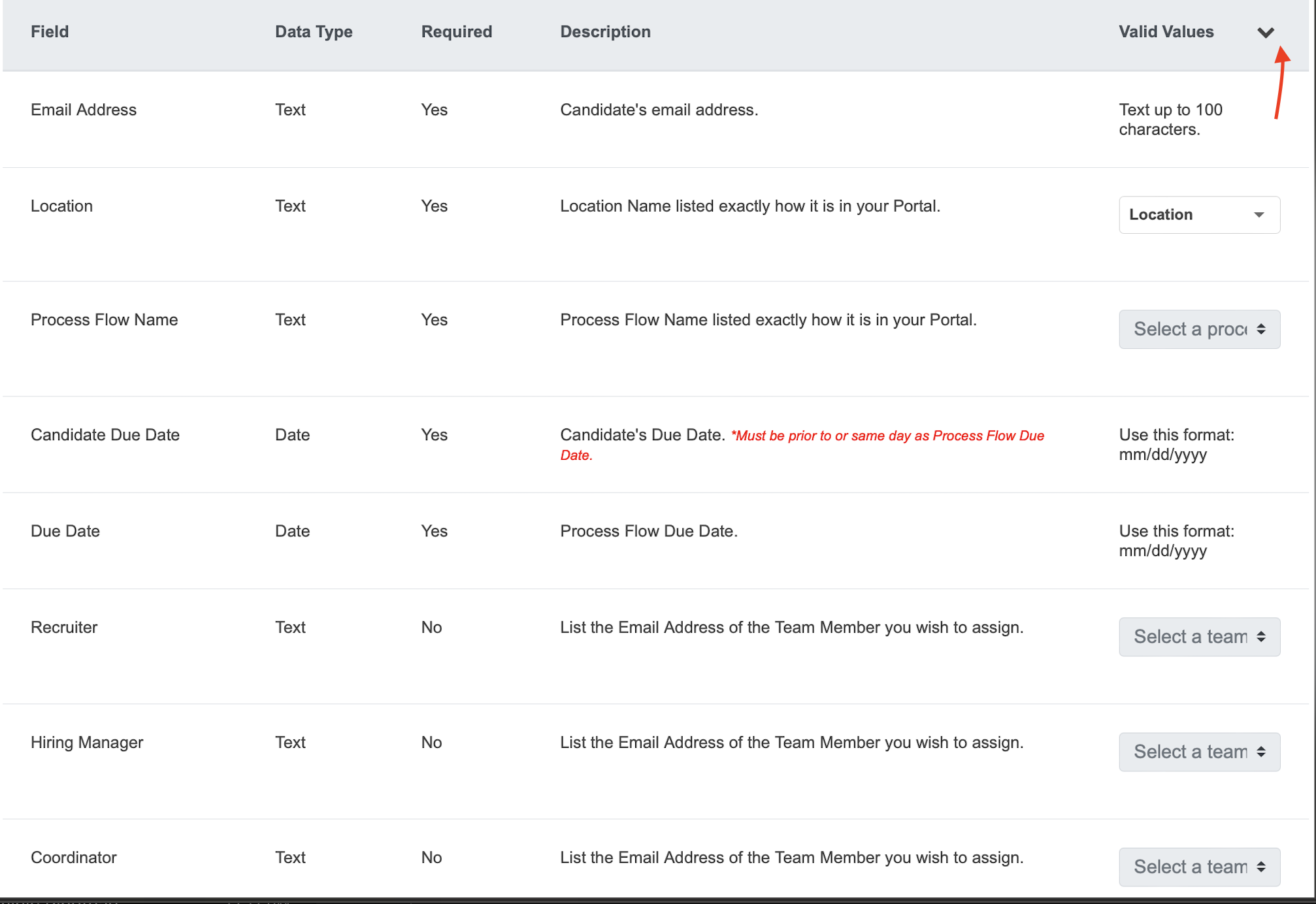Click the Recruiter select up-down arrows
This screenshot has height=904, width=1316.
(1260, 637)
